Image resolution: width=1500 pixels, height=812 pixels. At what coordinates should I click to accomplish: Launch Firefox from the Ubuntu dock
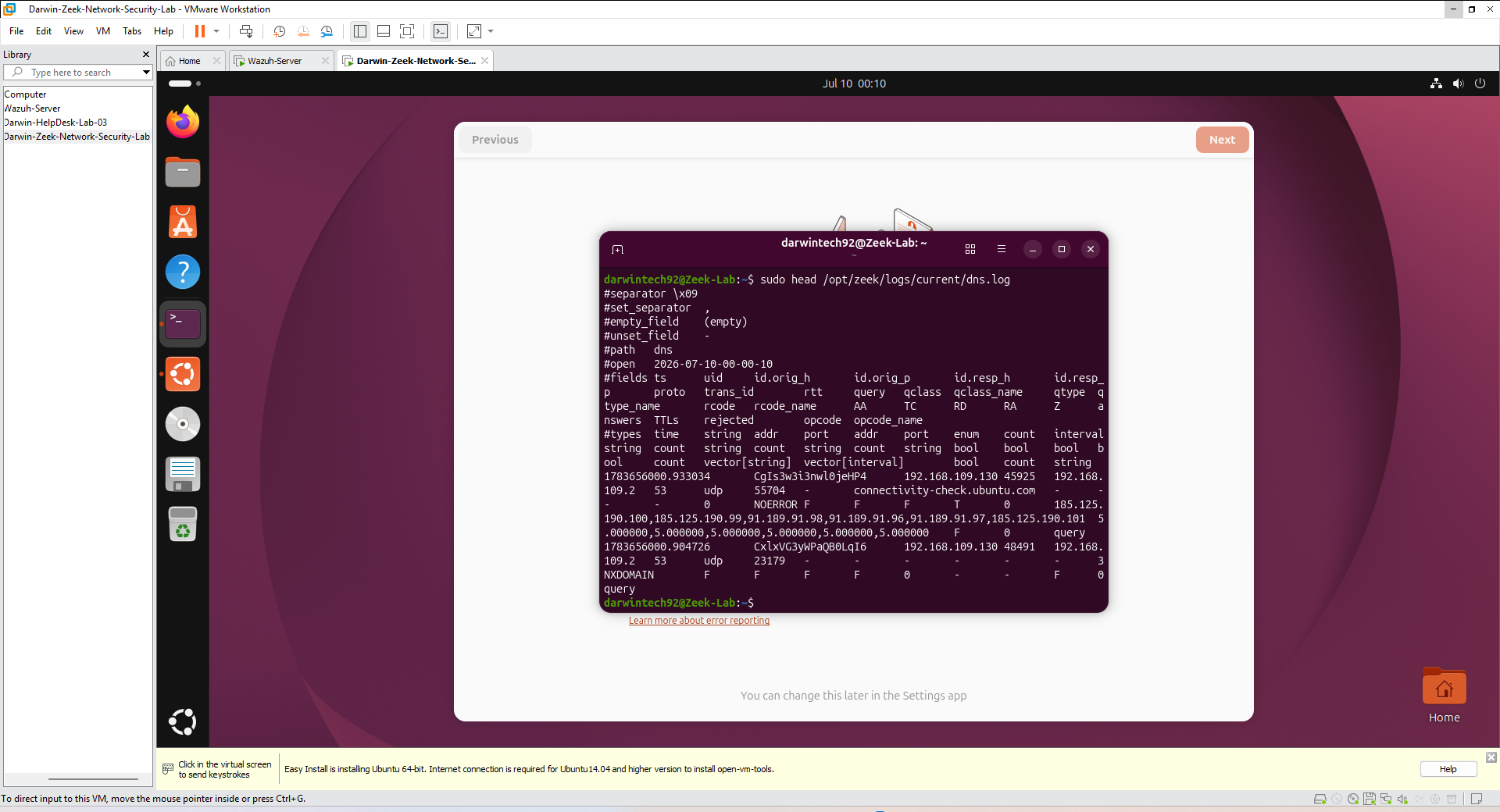pyautogui.click(x=183, y=123)
